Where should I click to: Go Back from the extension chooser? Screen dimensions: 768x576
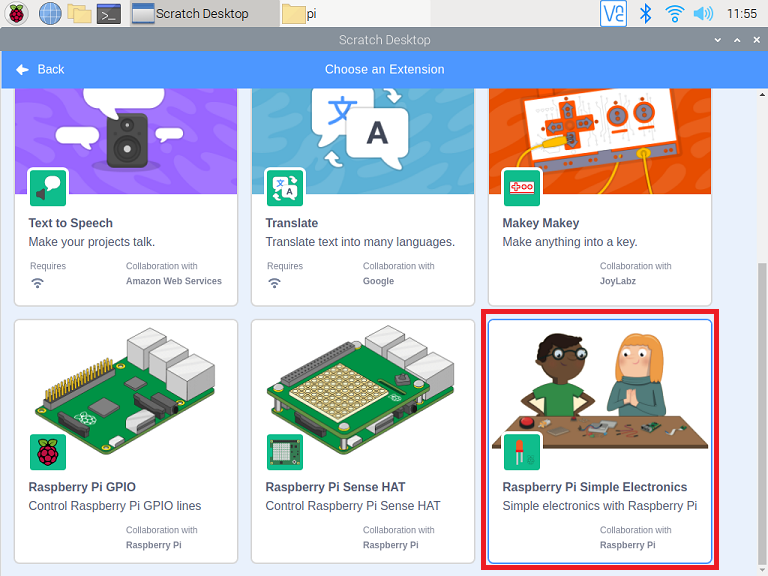pos(40,70)
